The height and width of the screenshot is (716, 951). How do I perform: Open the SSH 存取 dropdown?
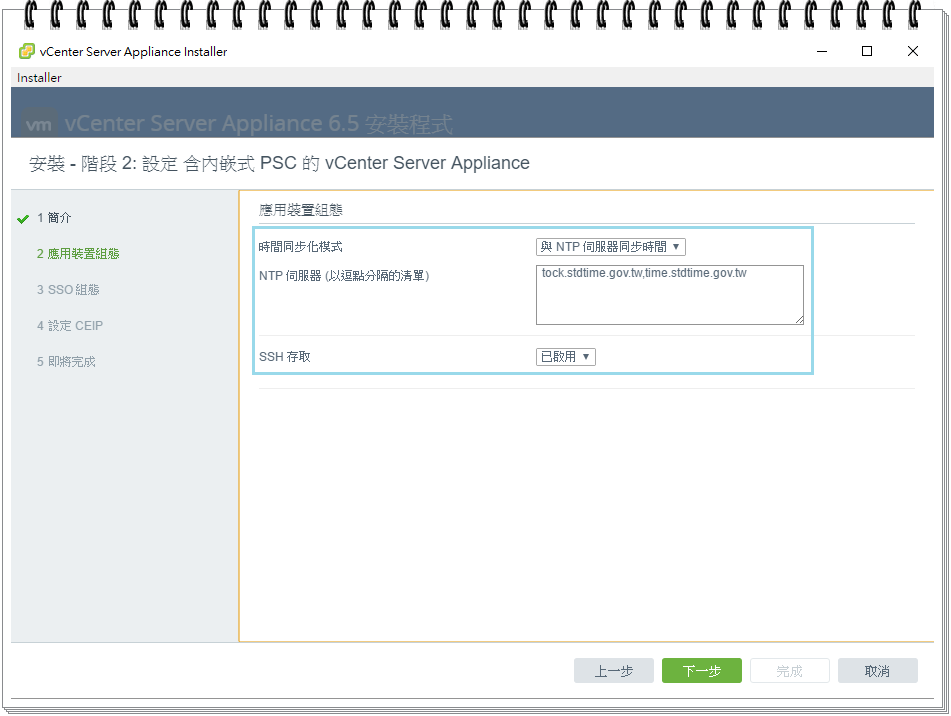(x=565, y=356)
